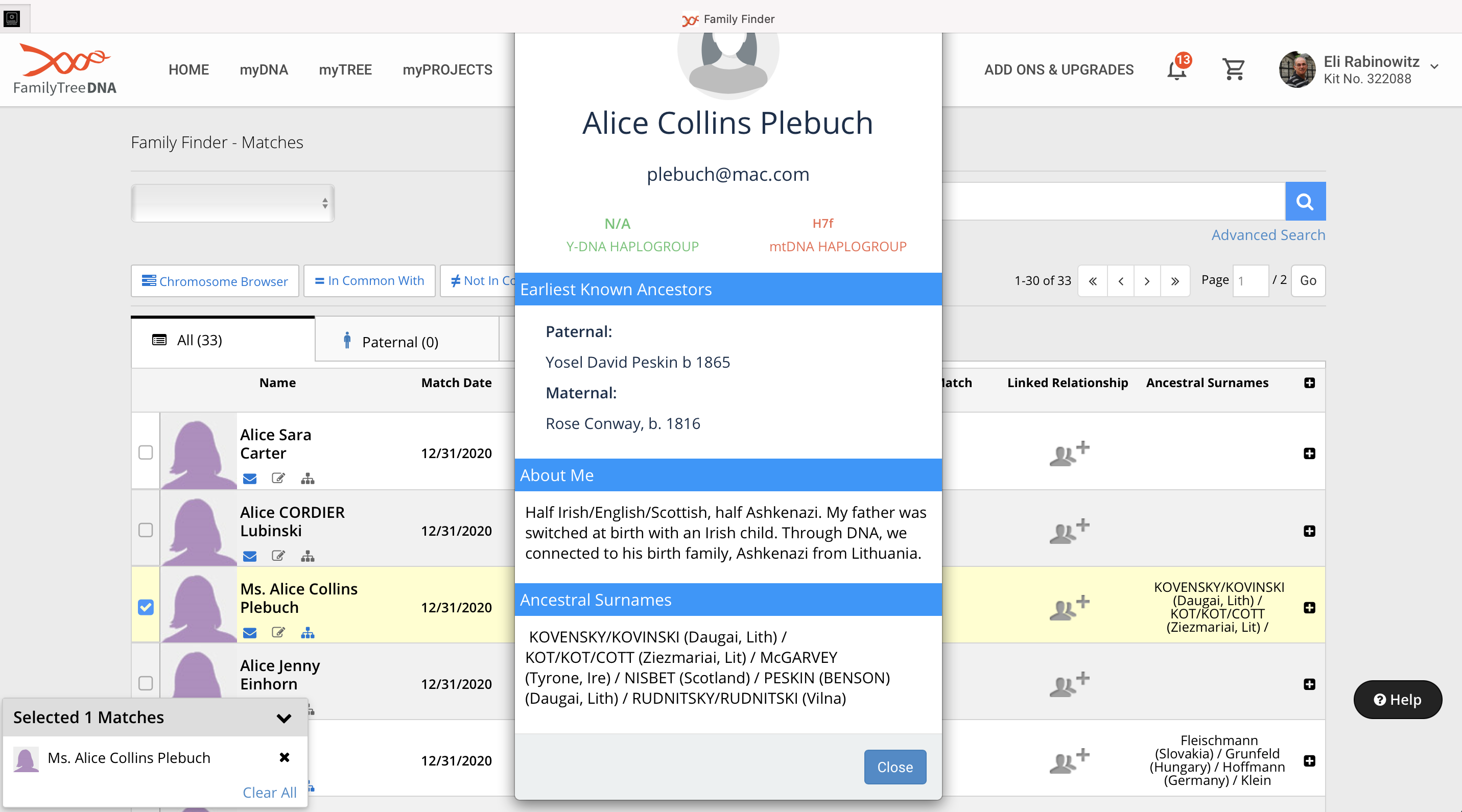This screenshot has width=1462, height=812.
Task: View Alice Collins Plebuch's family tree icon
Action: 308,633
